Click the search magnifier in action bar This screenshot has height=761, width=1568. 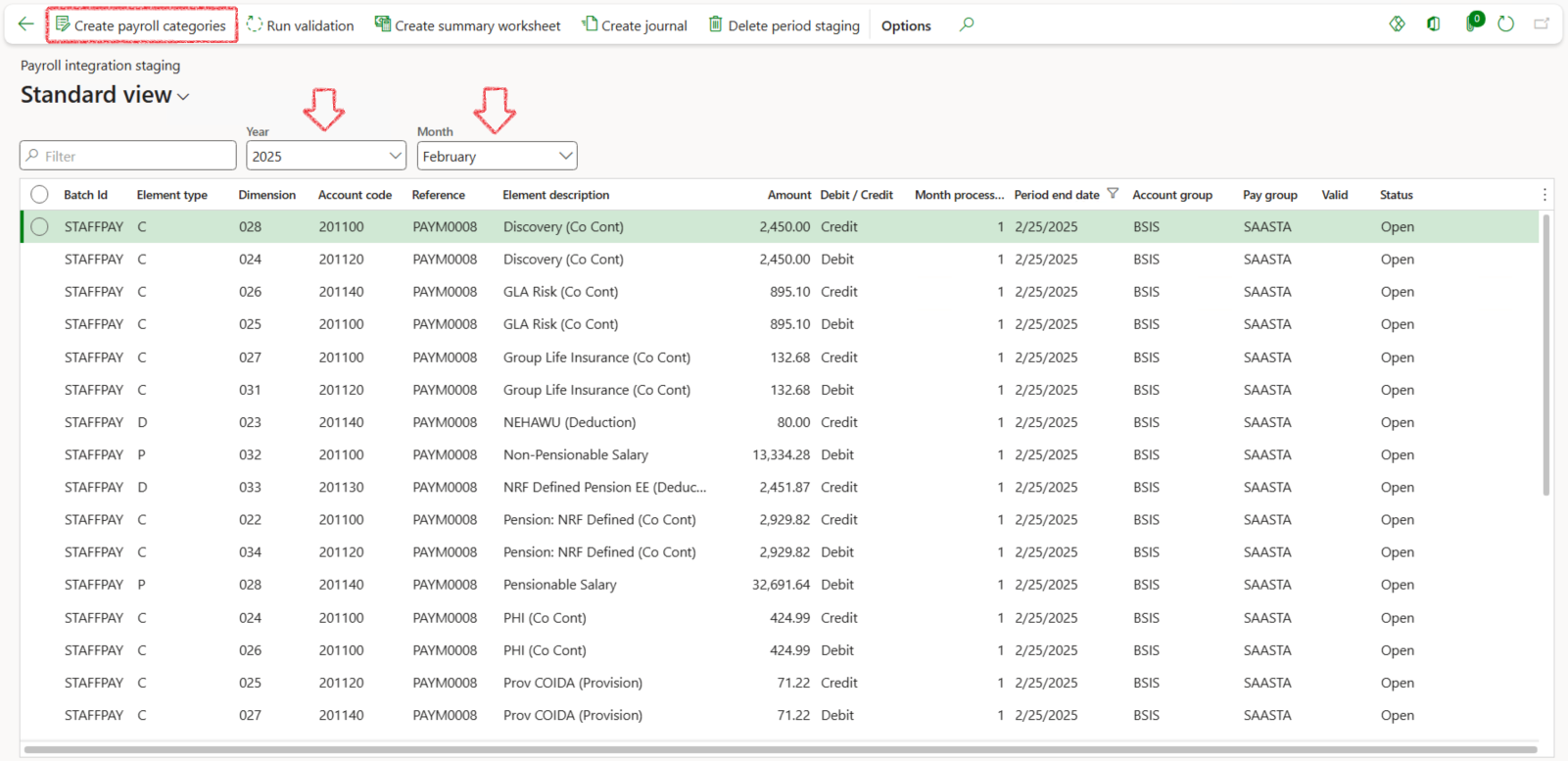pos(967,24)
